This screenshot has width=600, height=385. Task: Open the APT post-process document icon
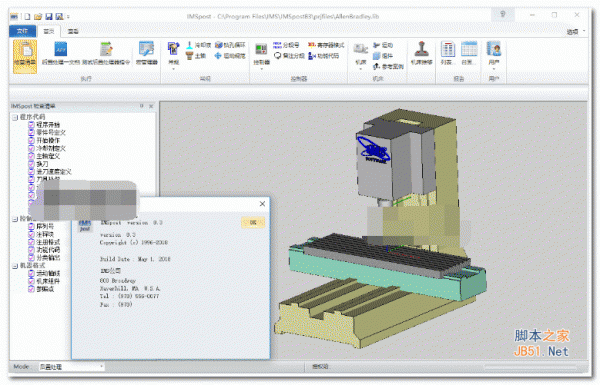point(61,49)
